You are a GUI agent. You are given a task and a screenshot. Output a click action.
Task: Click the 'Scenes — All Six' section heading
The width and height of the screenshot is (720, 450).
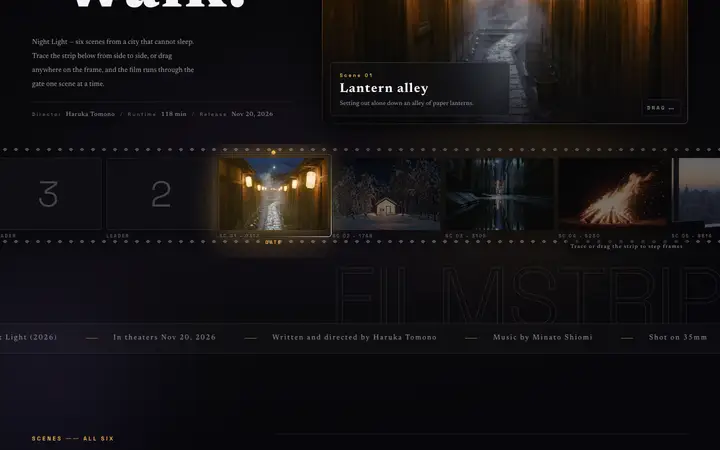tap(73, 439)
